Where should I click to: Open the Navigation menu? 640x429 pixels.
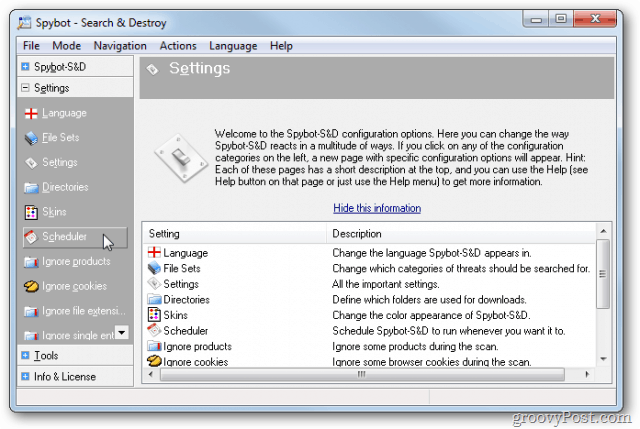point(120,46)
